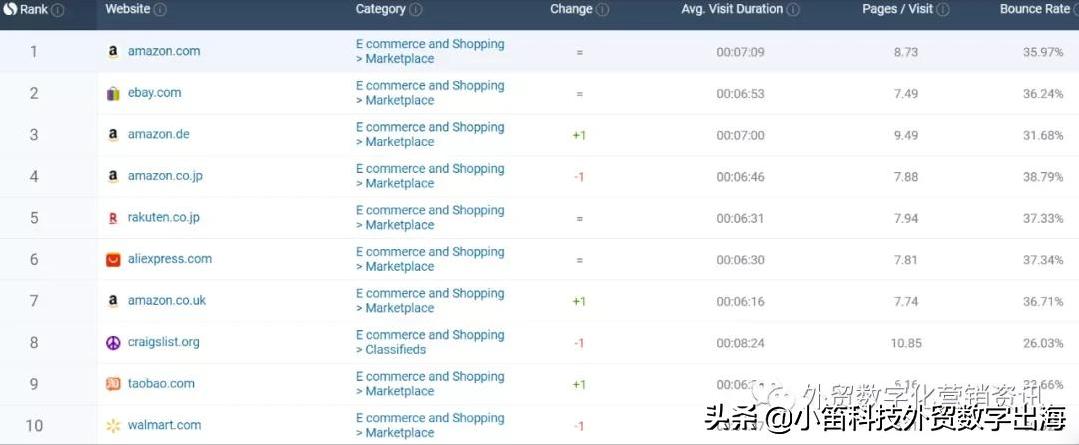Select the aliexpress.com table row rank number
Viewport: 1079px width, 445px height.
coord(34,259)
